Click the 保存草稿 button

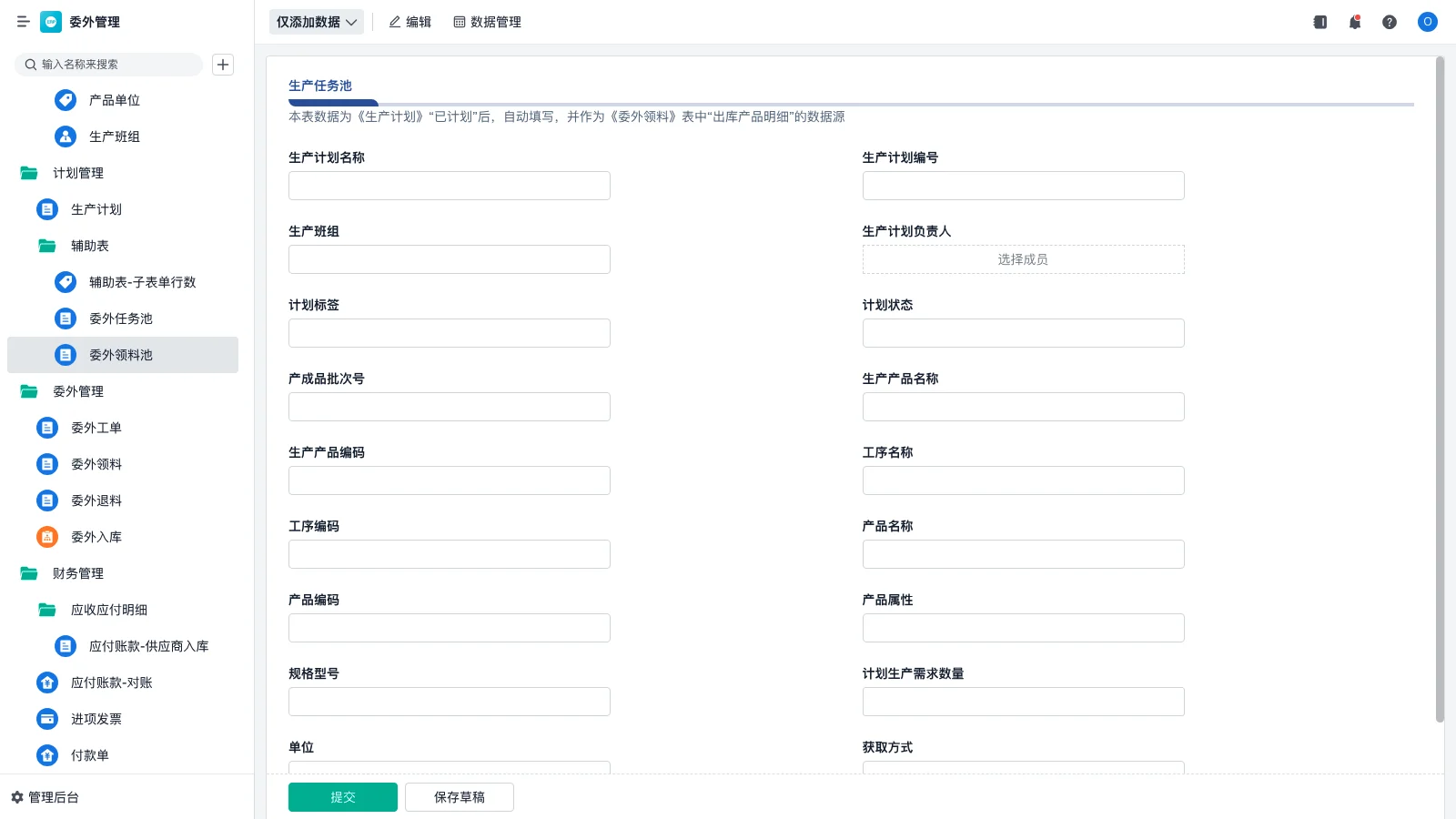pyautogui.click(x=460, y=797)
